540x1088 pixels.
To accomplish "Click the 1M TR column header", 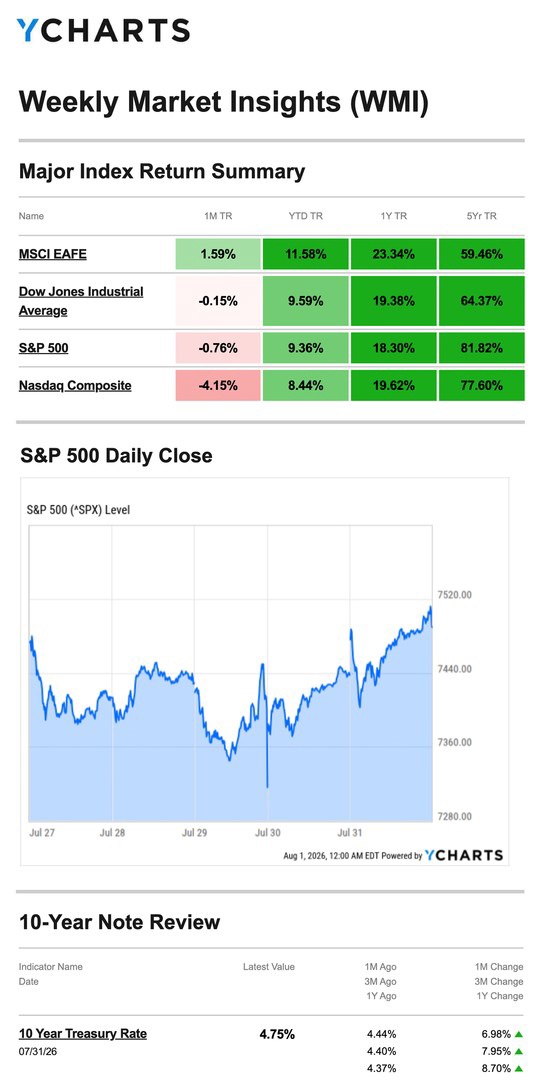I will pos(218,216).
